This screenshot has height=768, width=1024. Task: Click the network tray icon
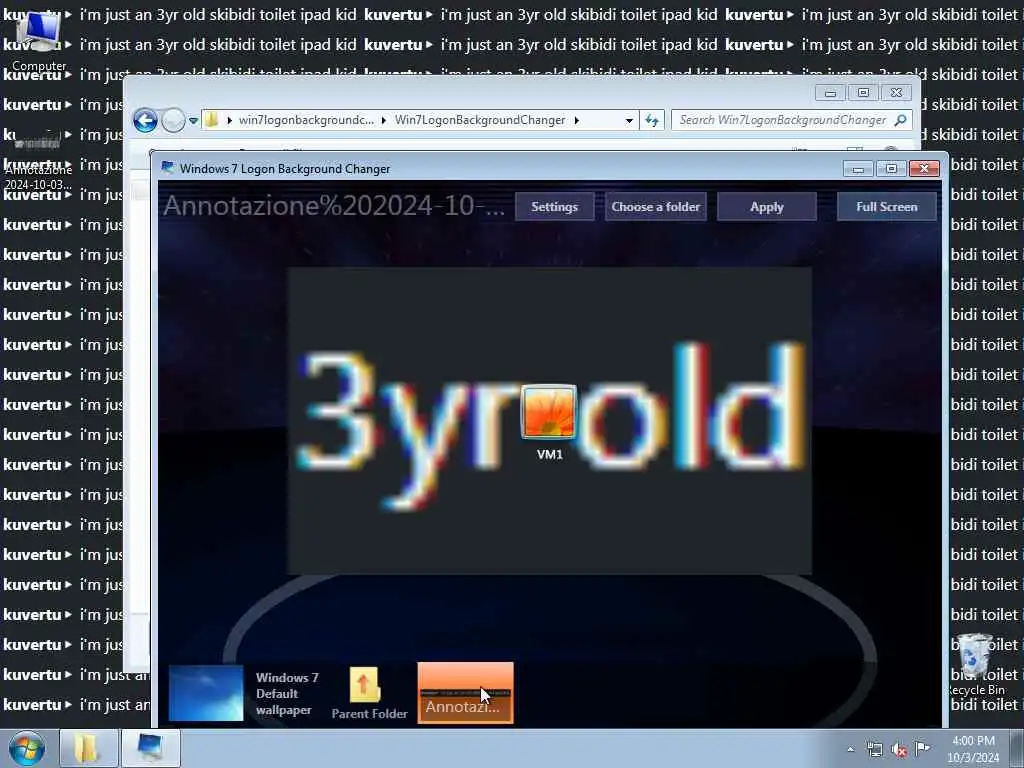click(874, 749)
